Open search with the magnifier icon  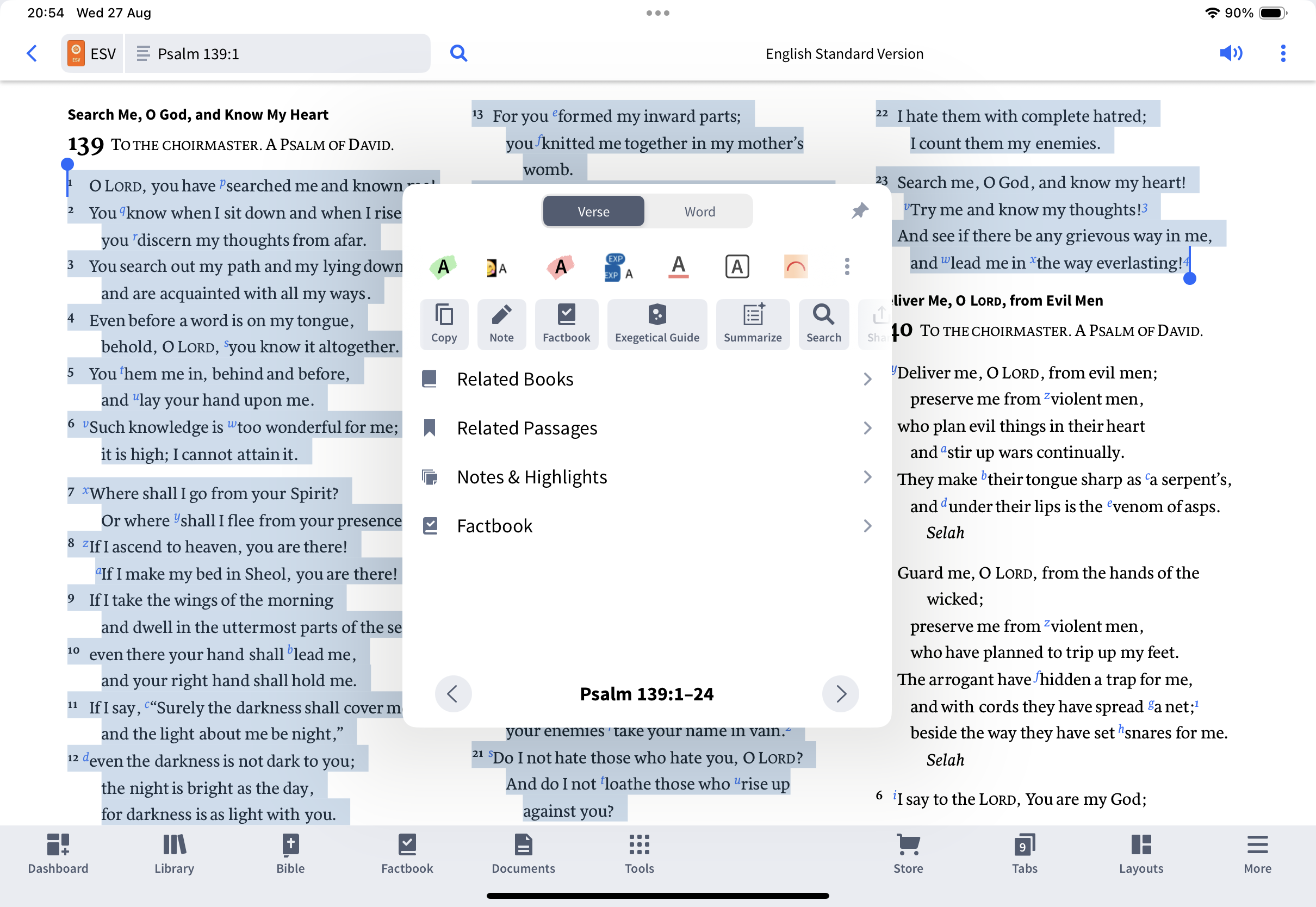(458, 53)
